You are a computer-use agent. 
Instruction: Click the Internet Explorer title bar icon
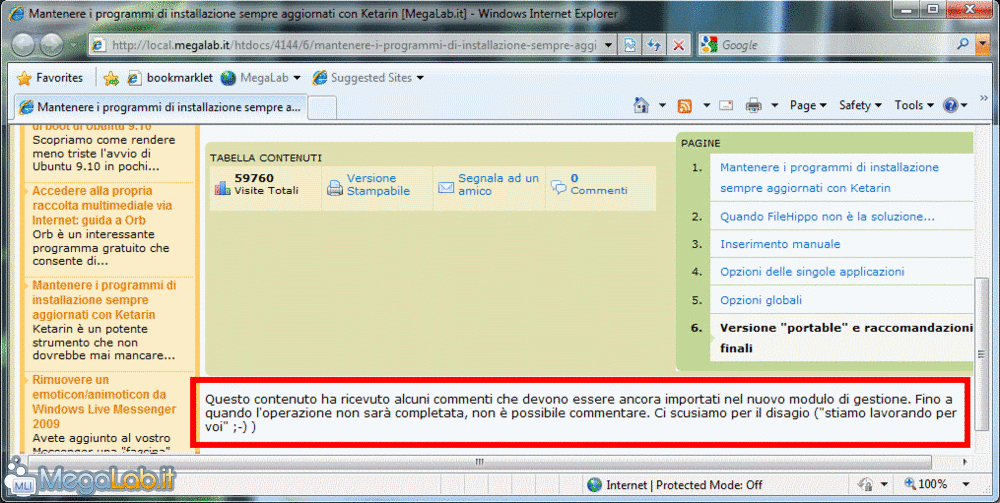17,13
